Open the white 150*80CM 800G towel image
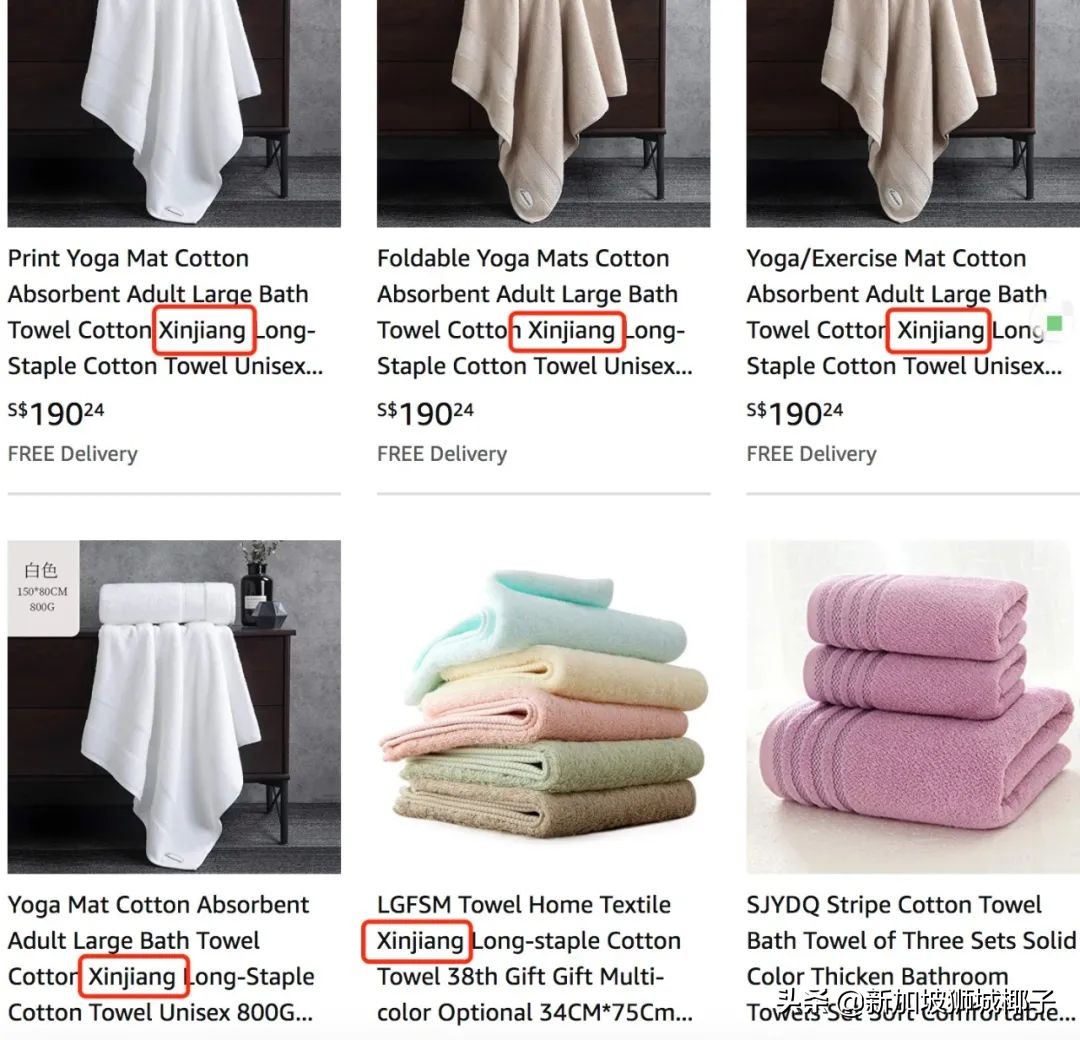 point(174,707)
